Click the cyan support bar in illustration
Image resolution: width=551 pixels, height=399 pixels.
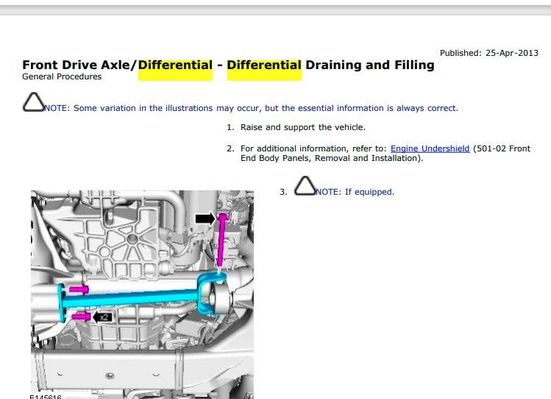pyautogui.click(x=130, y=298)
